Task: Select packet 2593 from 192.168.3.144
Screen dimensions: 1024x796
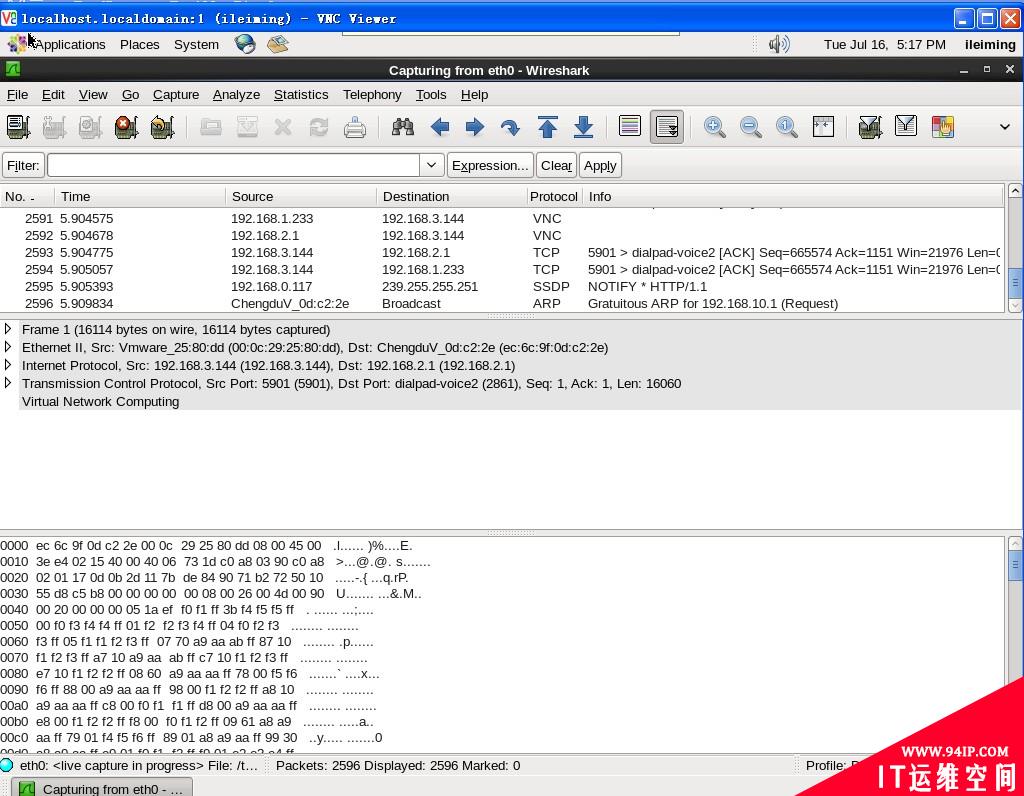Action: tap(502, 253)
